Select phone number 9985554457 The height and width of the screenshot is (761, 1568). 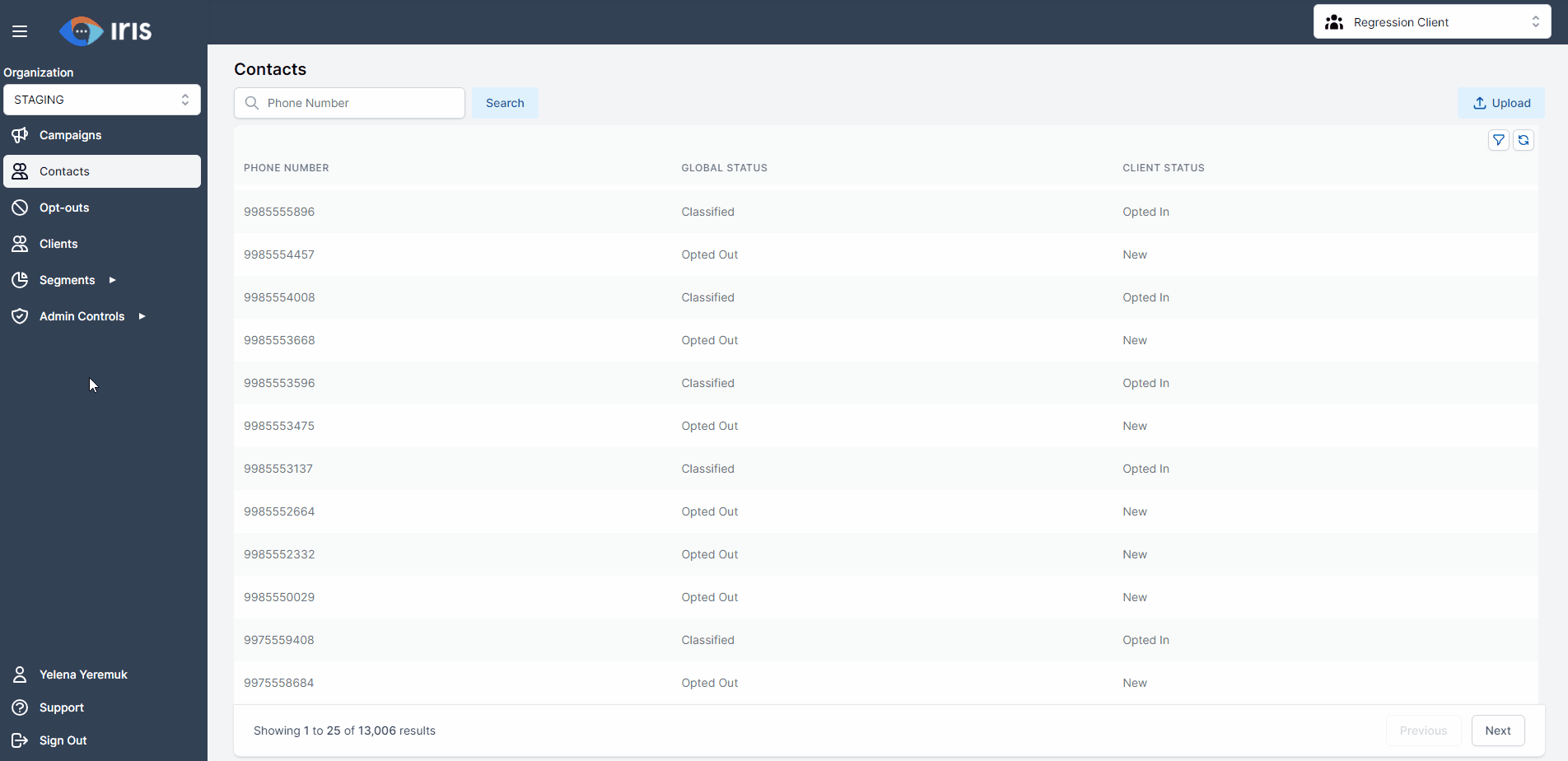(x=279, y=254)
